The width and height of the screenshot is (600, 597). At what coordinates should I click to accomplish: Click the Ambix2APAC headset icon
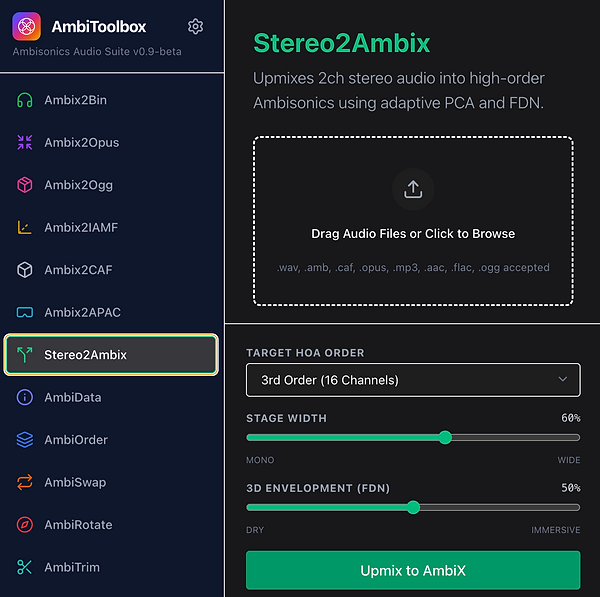pyautogui.click(x=25, y=312)
